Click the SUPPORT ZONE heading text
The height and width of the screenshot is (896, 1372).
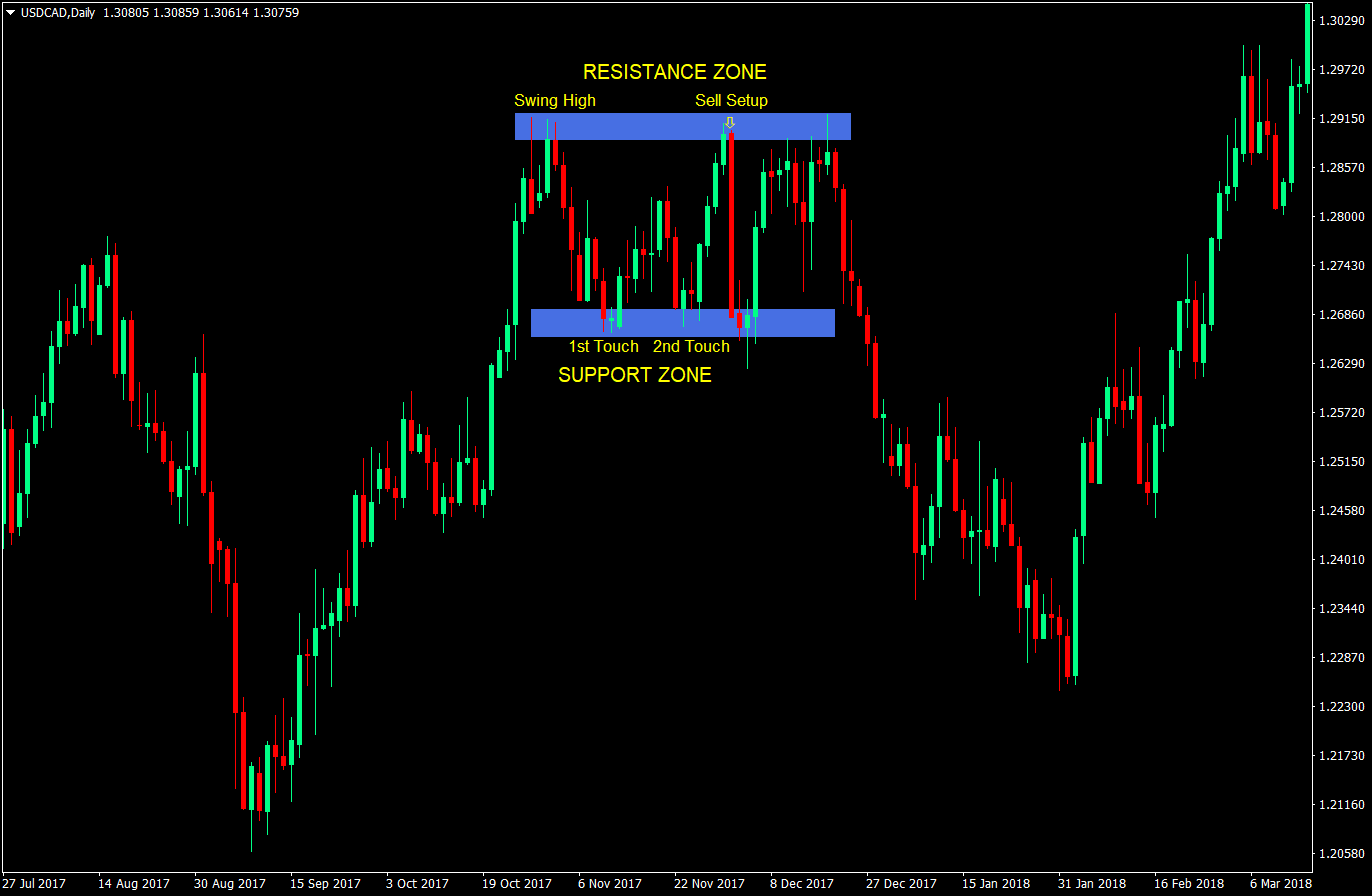pyautogui.click(x=635, y=375)
